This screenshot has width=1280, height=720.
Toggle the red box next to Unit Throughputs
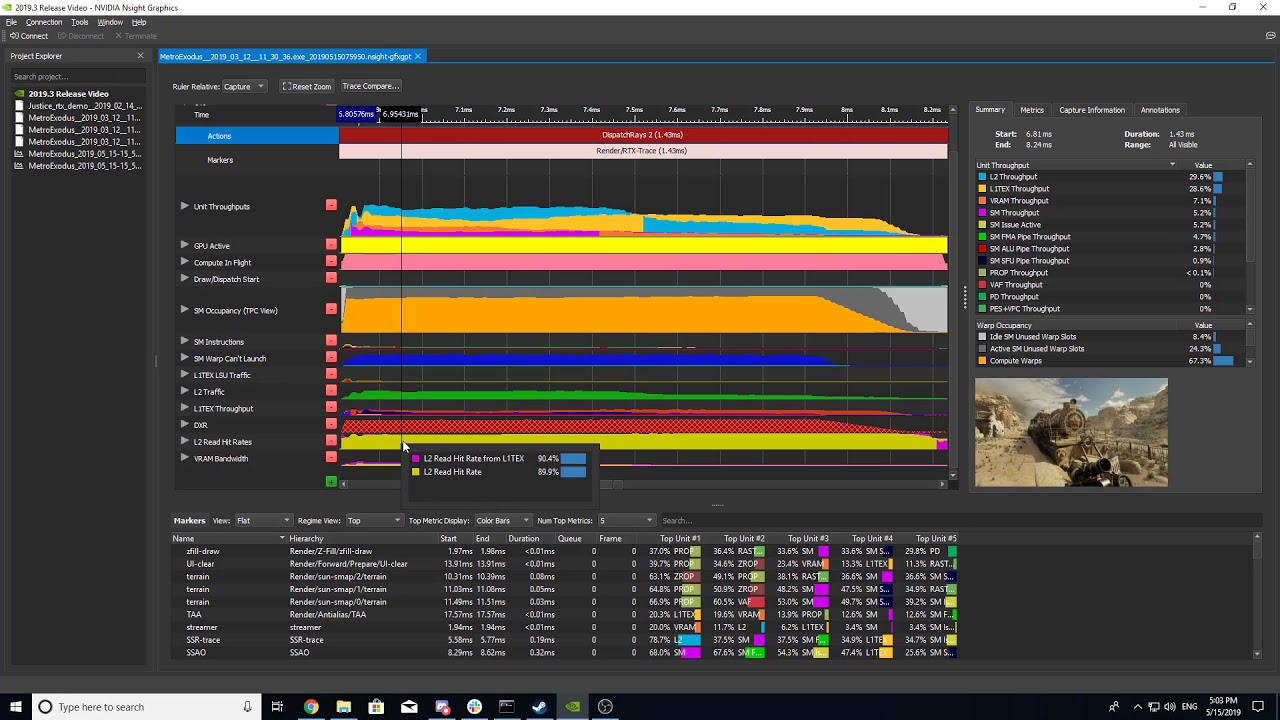pyautogui.click(x=331, y=205)
